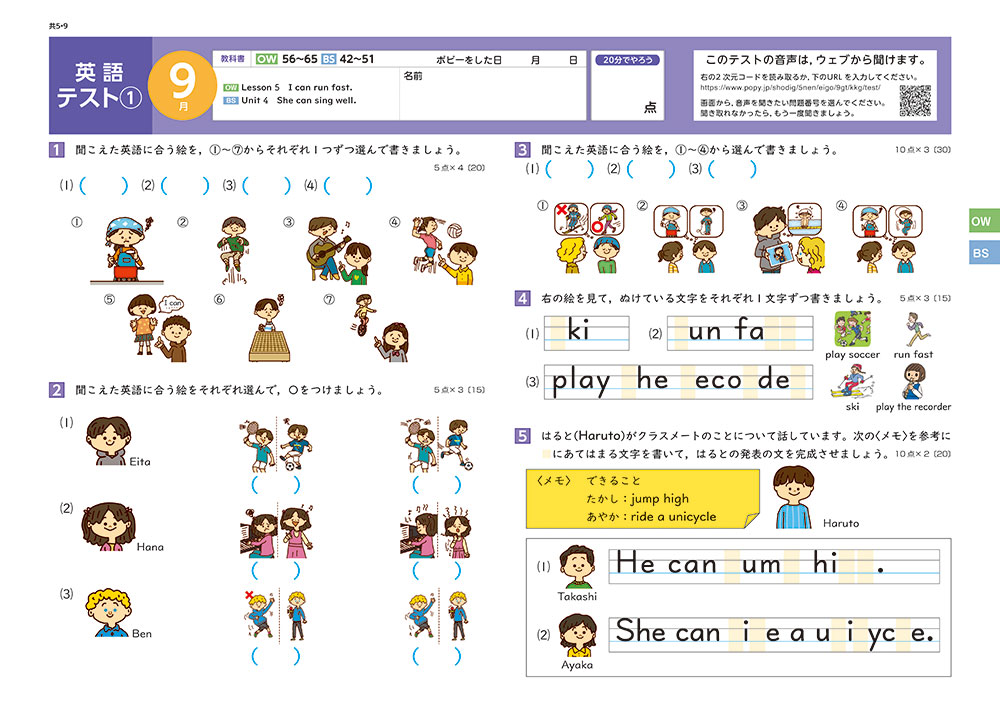Click the QR code image
Image resolution: width=1000 pixels, height=703 pixels.
(915, 100)
